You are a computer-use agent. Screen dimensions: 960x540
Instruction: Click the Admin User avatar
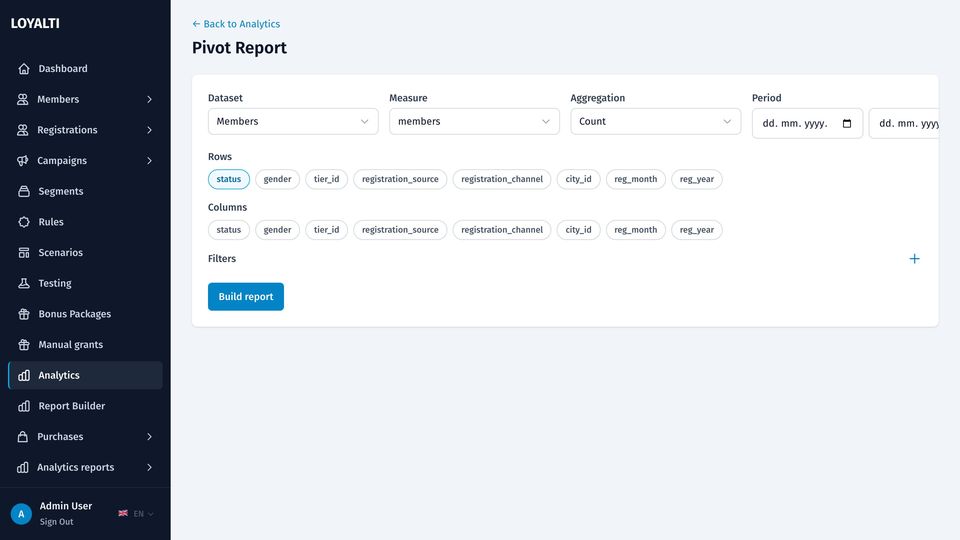[x=21, y=514]
